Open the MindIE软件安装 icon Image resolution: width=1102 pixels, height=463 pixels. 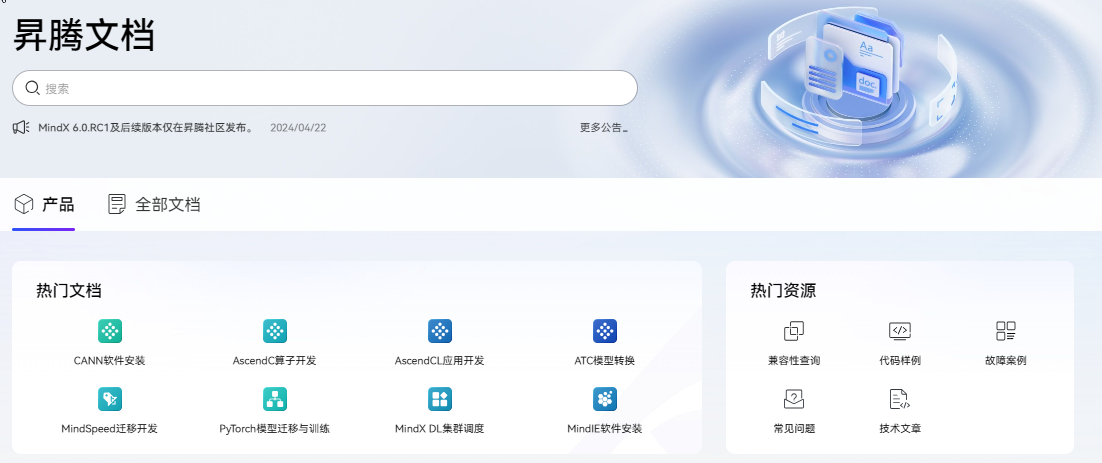coord(605,399)
